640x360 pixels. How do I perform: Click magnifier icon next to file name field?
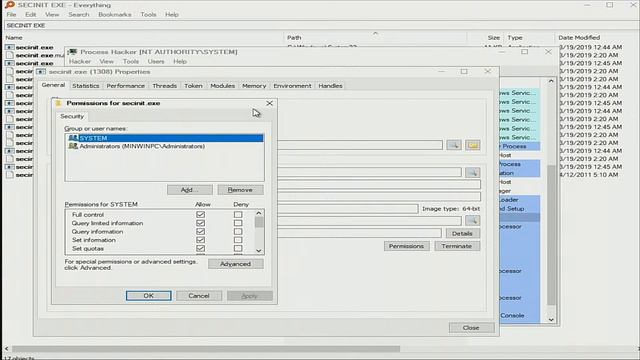coord(453,145)
